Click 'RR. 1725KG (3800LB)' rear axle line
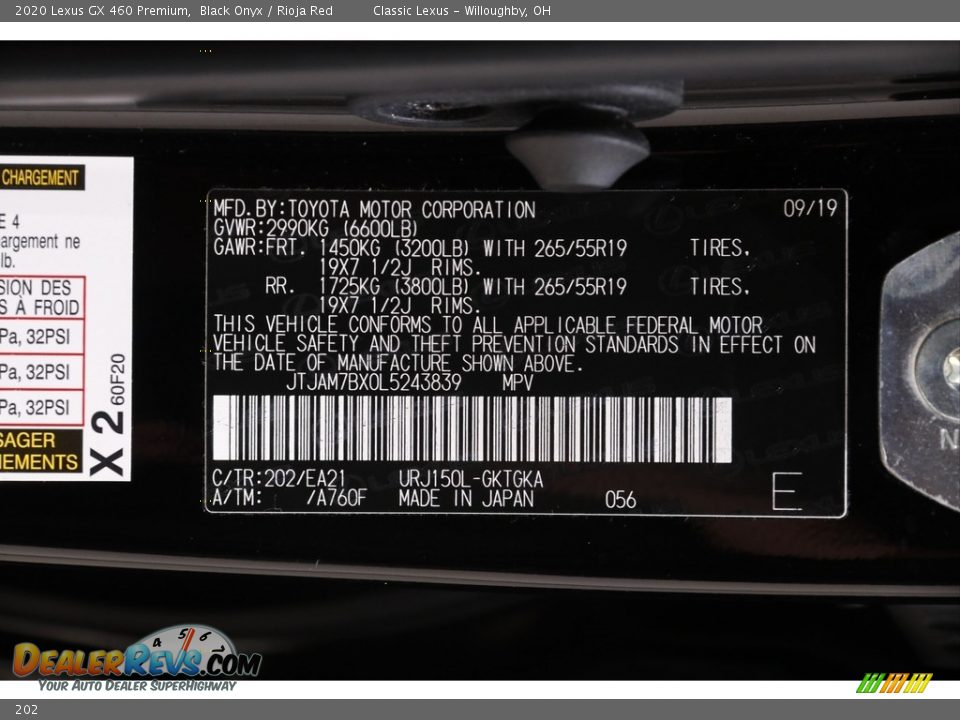Screen dimensions: 960x720 (x=366, y=287)
